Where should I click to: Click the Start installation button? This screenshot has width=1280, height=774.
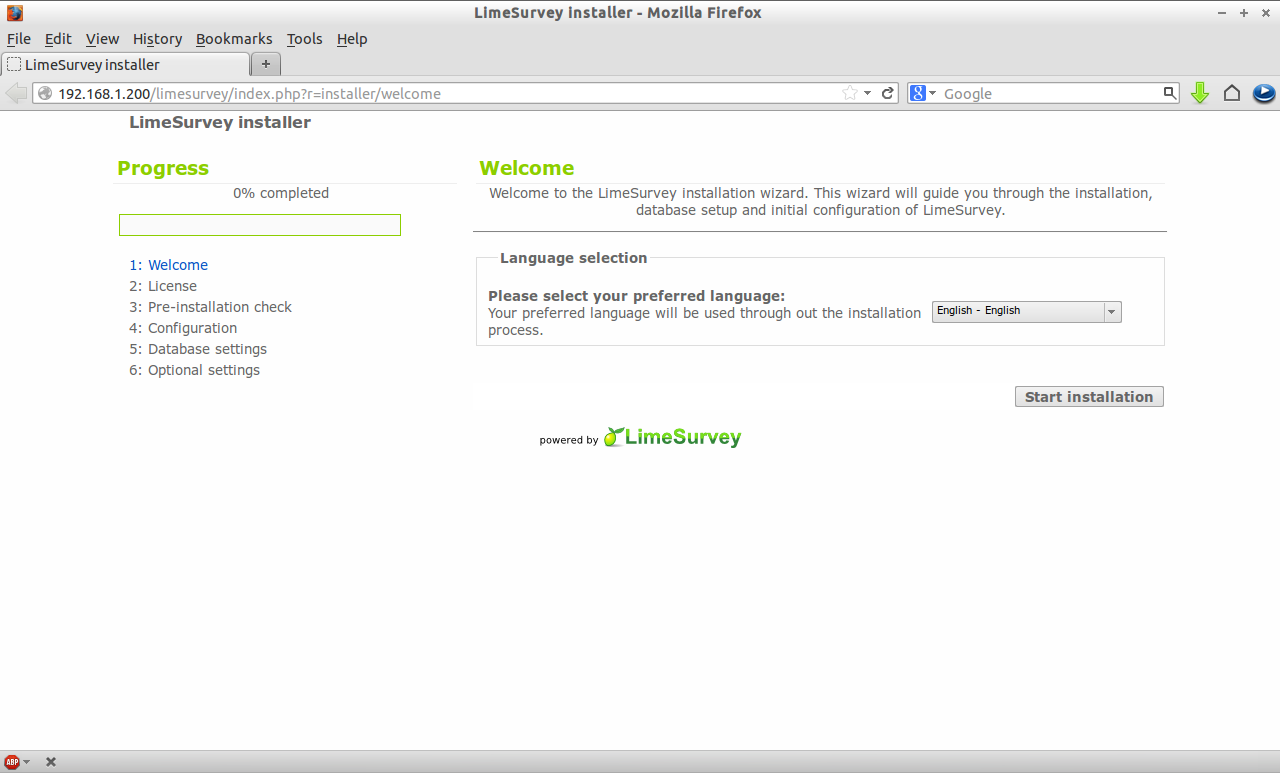point(1089,397)
